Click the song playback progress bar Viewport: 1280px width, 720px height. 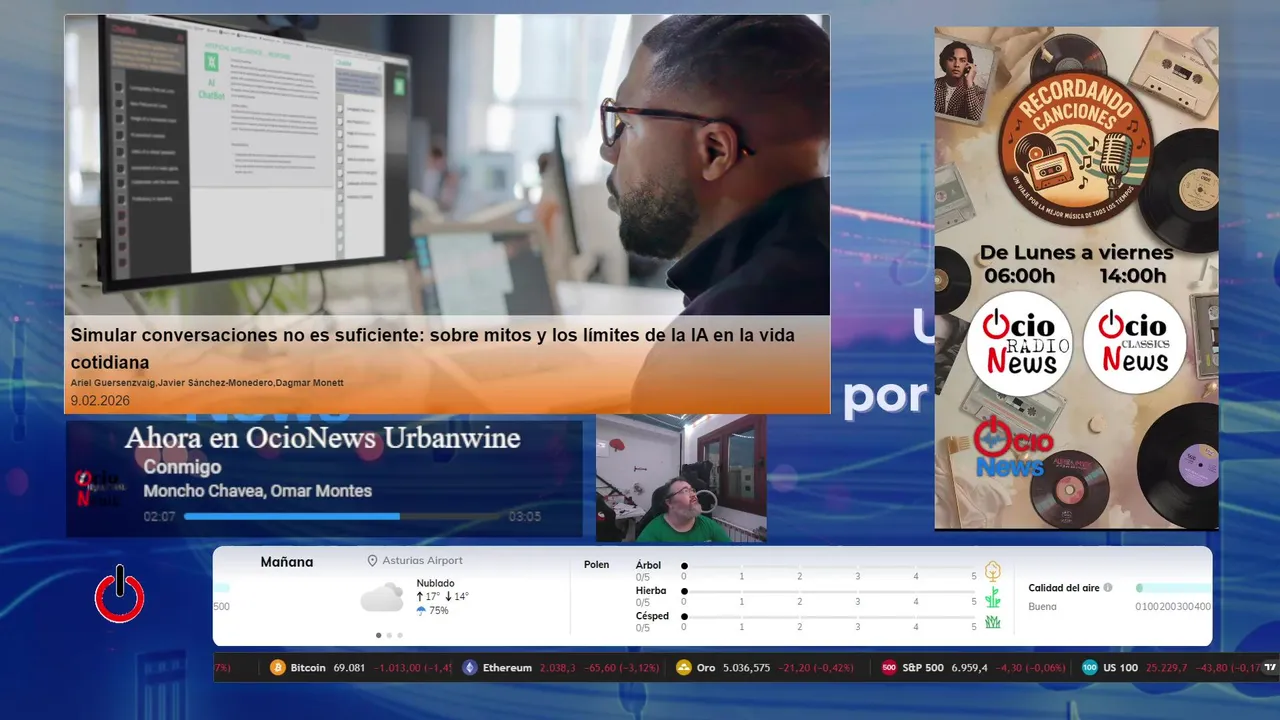(x=342, y=517)
